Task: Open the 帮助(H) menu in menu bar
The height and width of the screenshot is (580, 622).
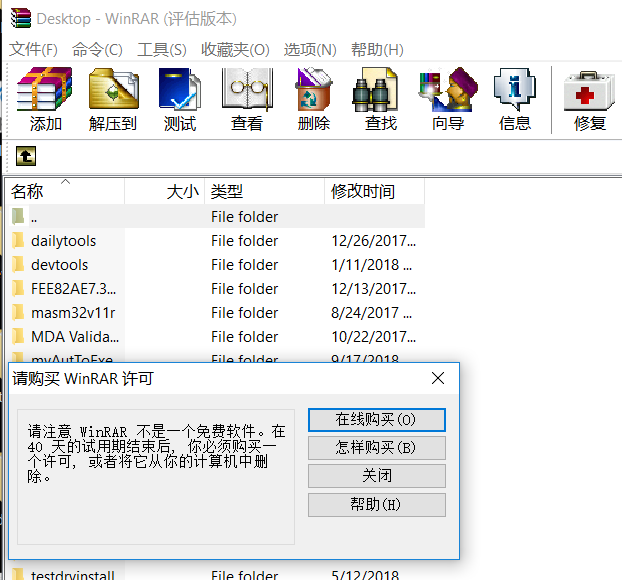Action: (377, 50)
